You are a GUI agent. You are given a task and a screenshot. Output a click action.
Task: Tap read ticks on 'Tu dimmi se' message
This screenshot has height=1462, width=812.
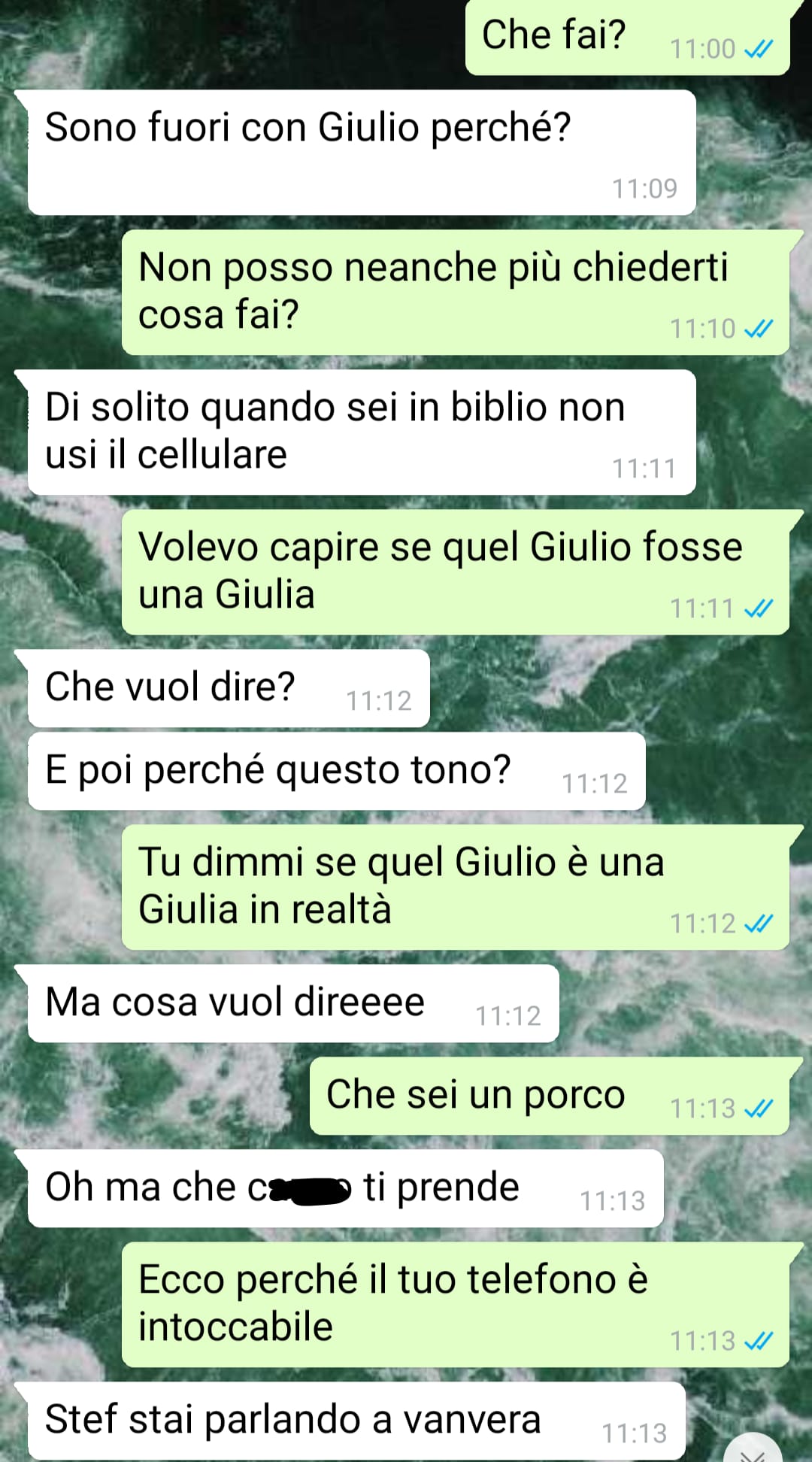click(x=758, y=924)
